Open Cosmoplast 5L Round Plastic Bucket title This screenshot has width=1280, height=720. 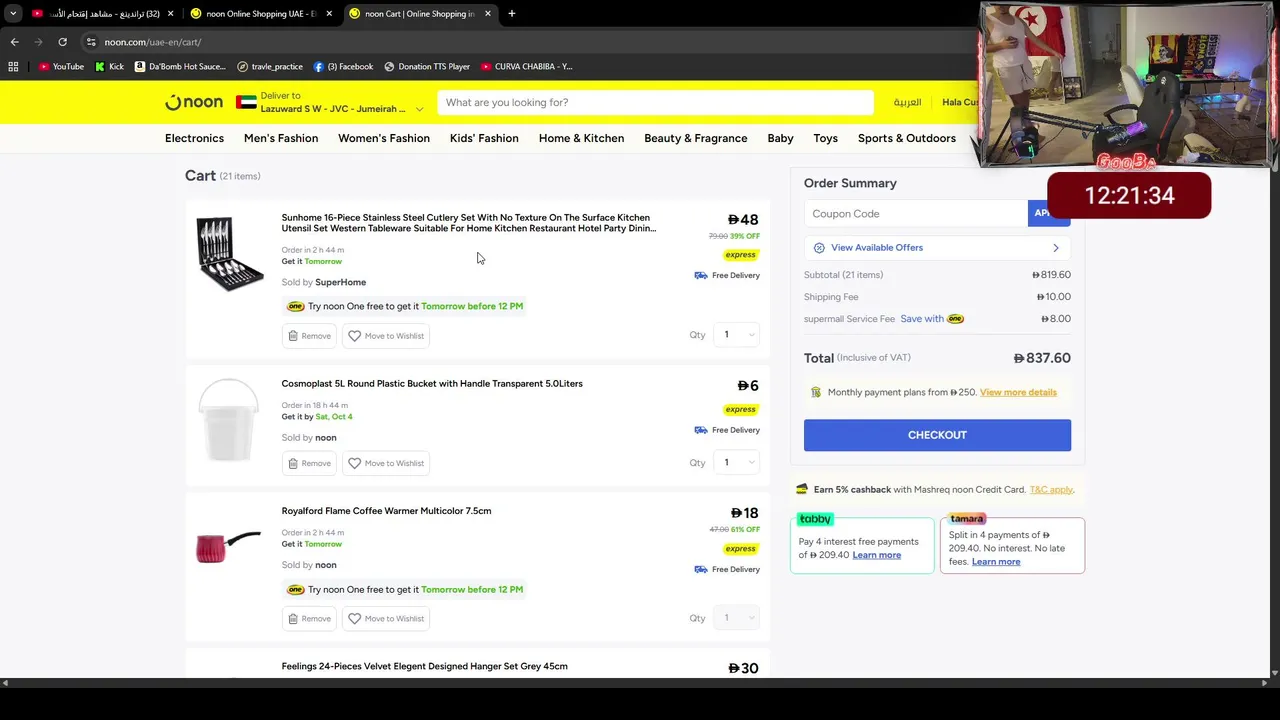coord(432,384)
